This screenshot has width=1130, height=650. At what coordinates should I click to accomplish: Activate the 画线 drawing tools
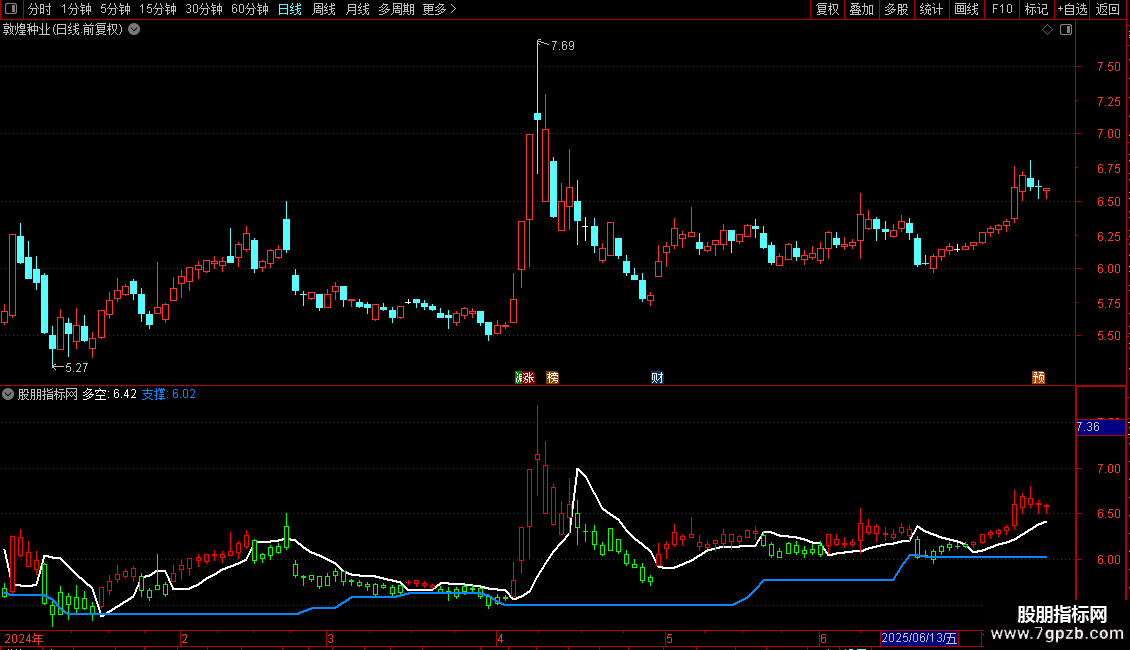tap(966, 9)
